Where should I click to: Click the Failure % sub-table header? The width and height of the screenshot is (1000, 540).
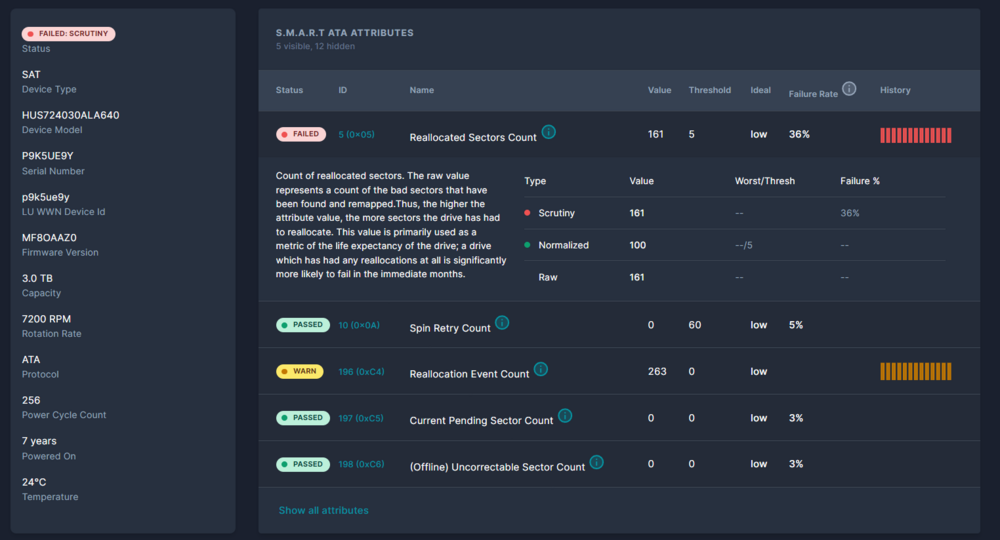tap(860, 181)
